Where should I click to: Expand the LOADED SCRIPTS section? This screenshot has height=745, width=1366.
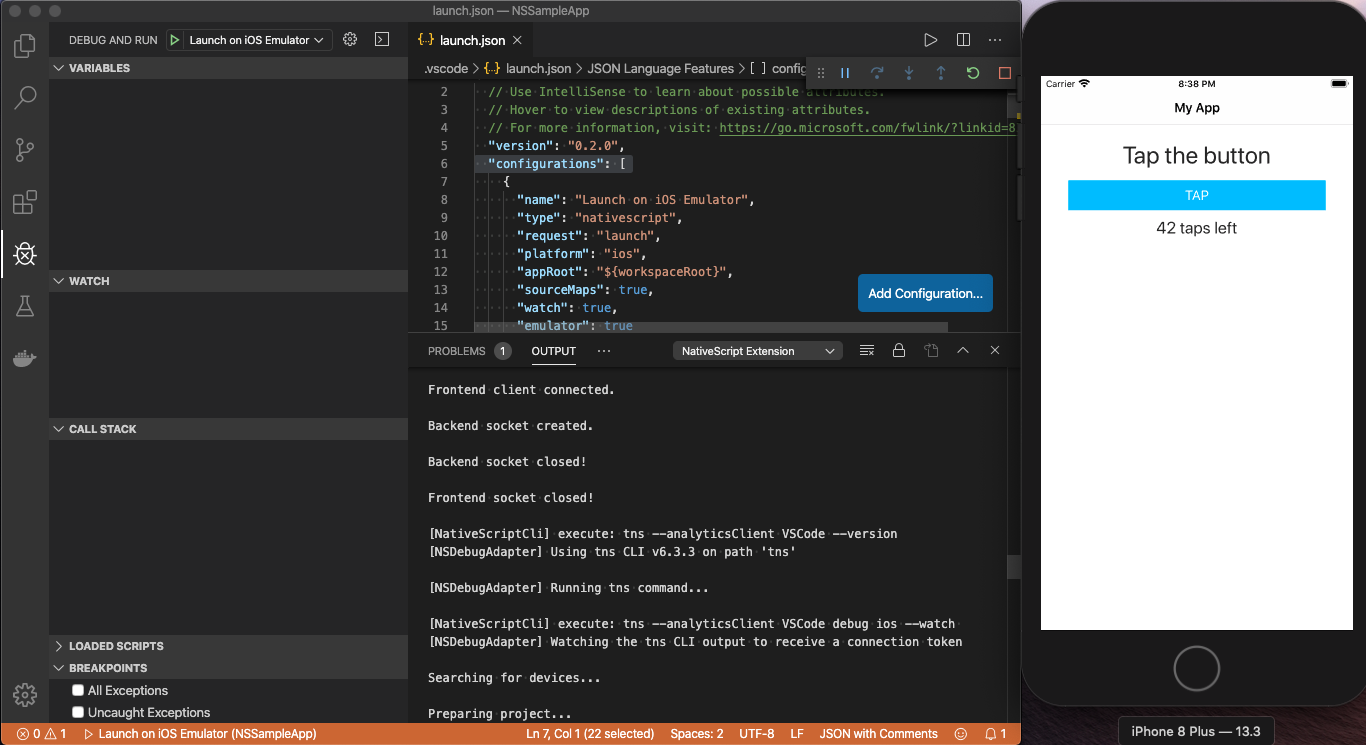(110, 646)
